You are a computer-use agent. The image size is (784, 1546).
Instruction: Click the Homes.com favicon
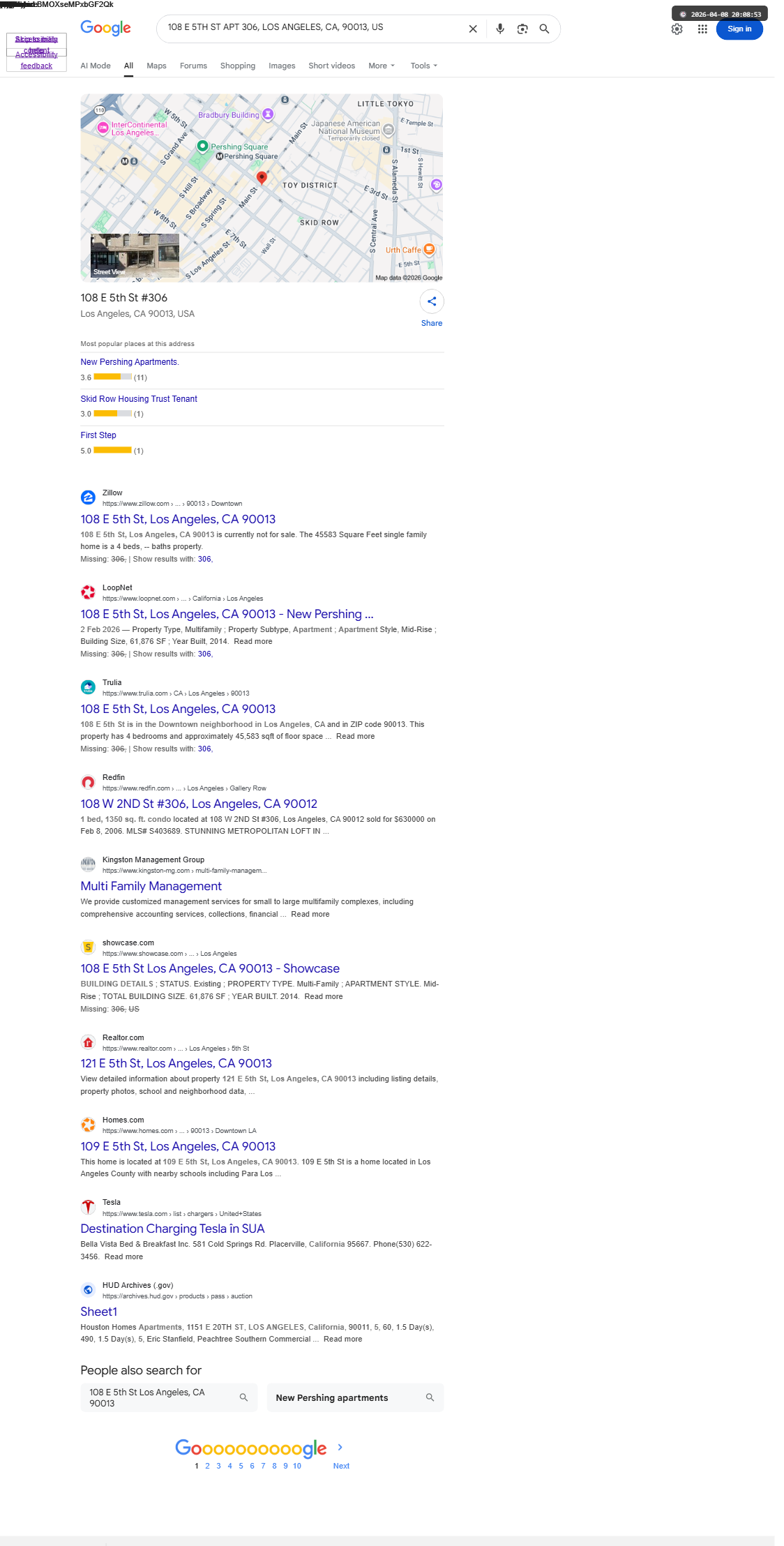pos(88,1125)
